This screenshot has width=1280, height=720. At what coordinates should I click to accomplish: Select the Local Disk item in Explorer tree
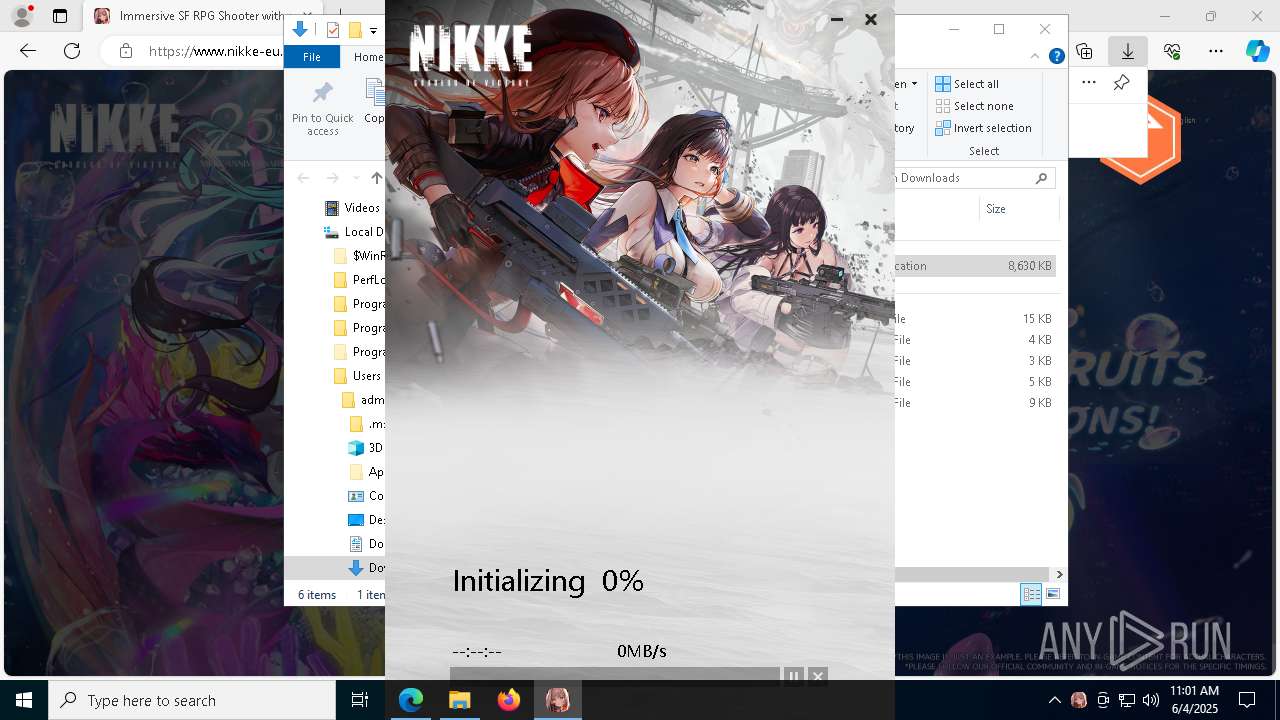(355, 232)
